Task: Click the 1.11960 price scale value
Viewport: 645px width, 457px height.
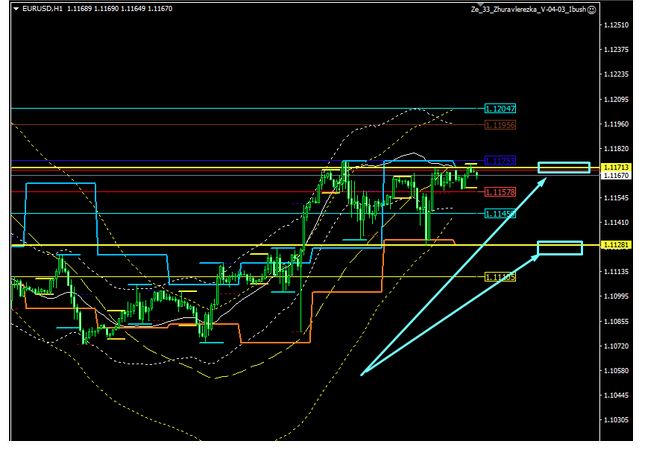Action: click(616, 124)
